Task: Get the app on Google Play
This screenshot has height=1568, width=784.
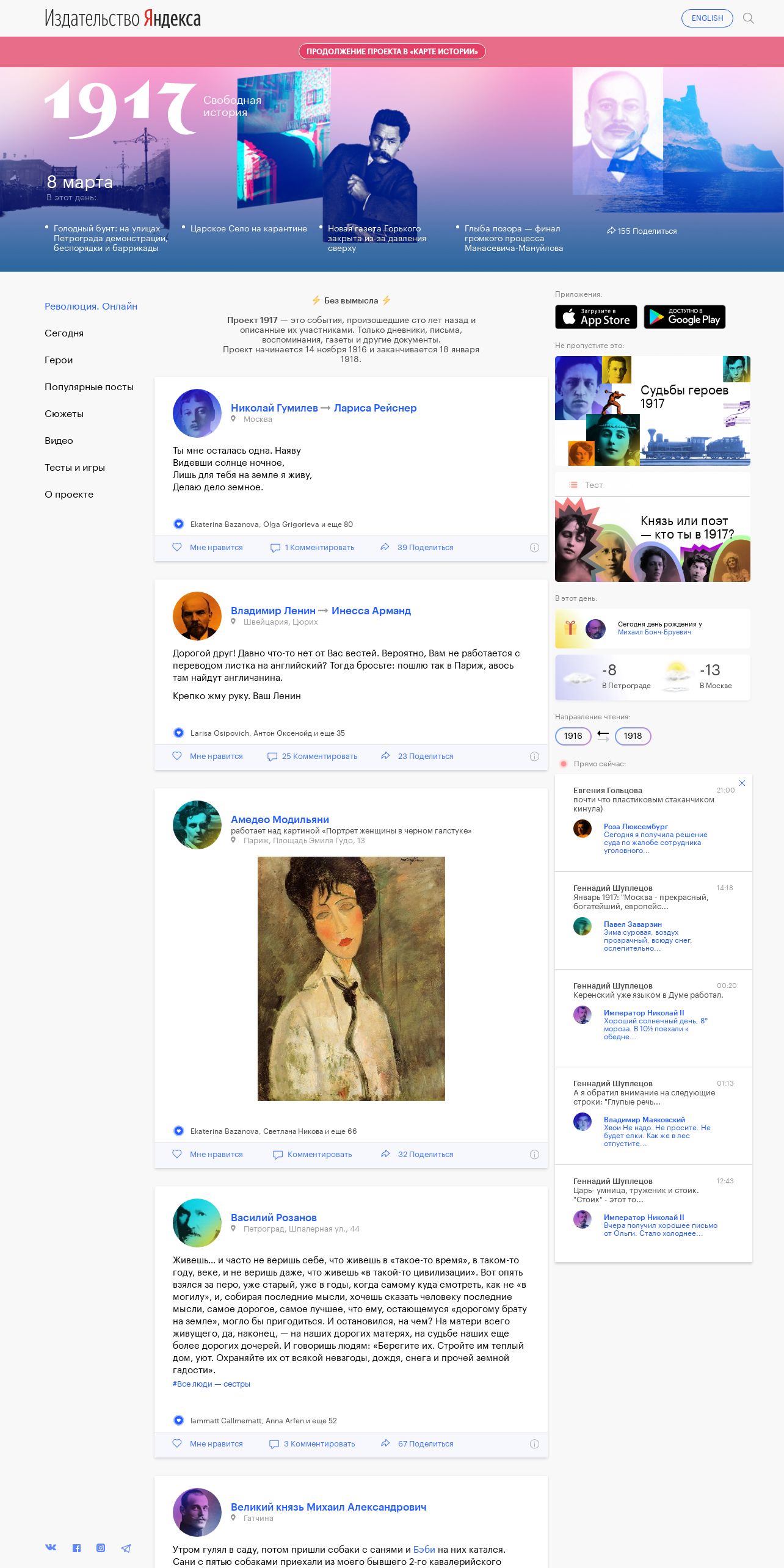Action: coord(684,317)
